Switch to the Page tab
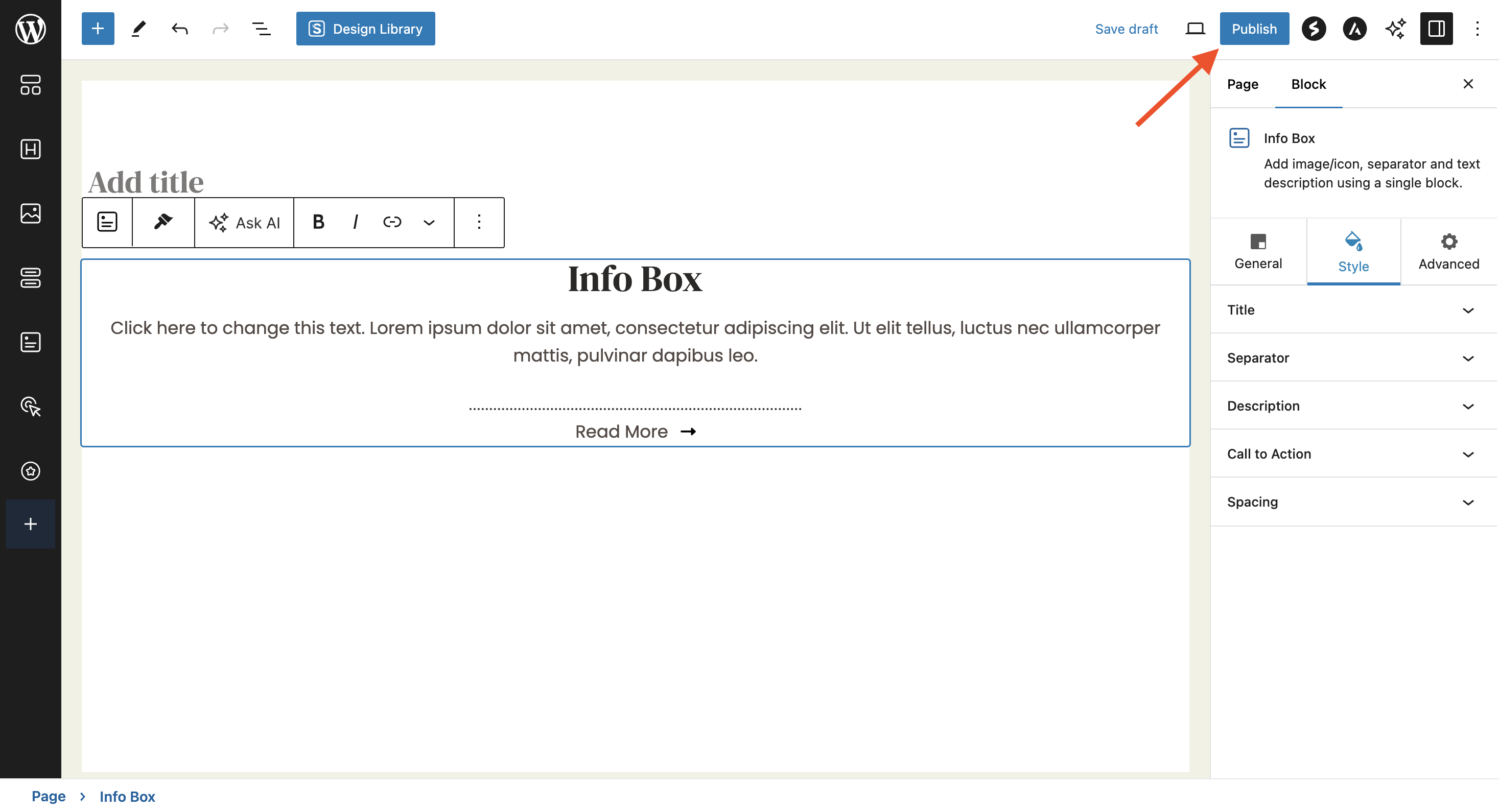1499x812 pixels. (x=1243, y=84)
